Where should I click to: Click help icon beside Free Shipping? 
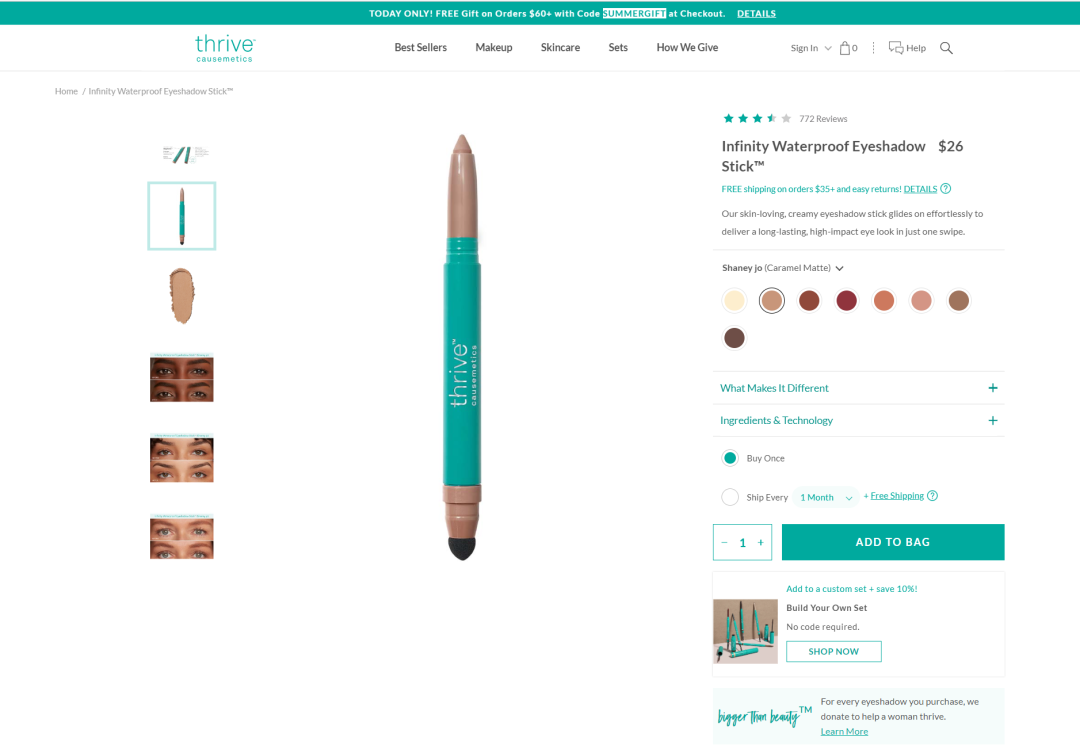click(x=932, y=496)
